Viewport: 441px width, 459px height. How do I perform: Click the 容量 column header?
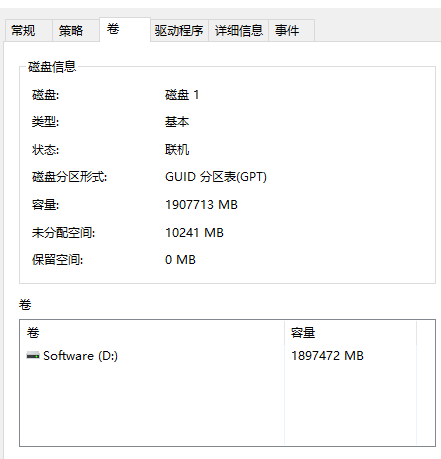350,333
